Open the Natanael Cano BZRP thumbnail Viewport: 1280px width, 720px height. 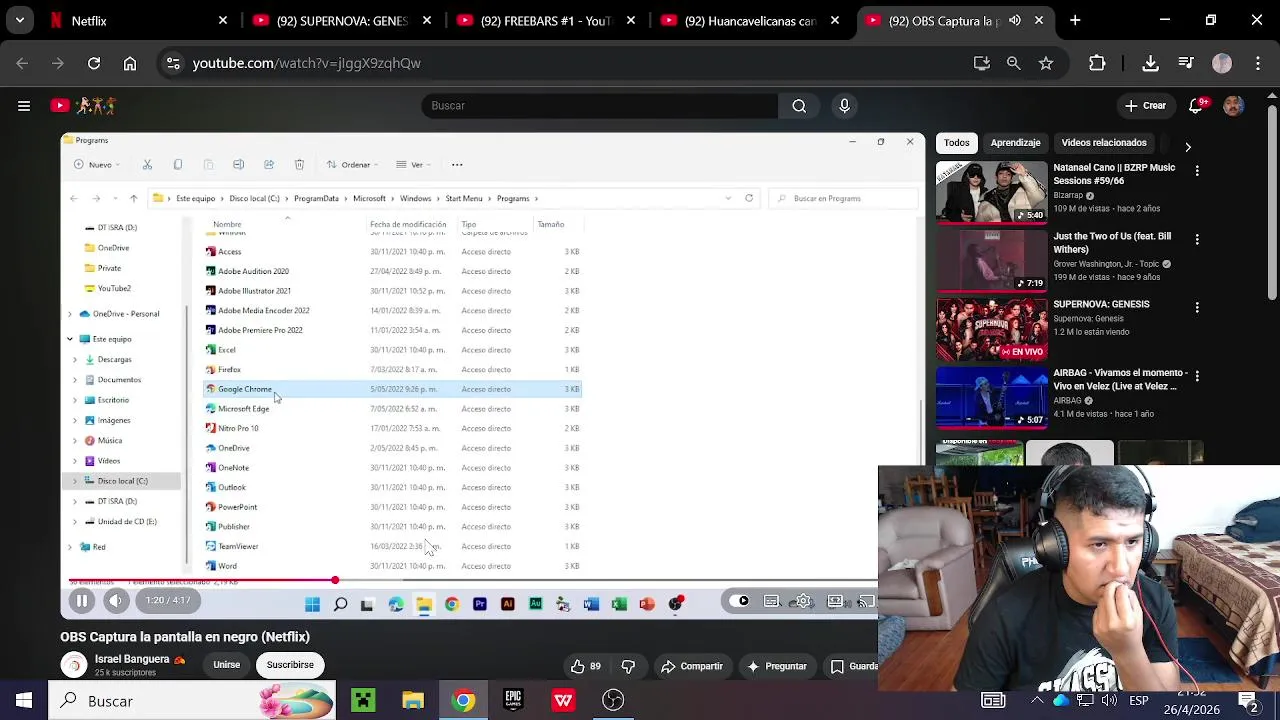pos(991,192)
